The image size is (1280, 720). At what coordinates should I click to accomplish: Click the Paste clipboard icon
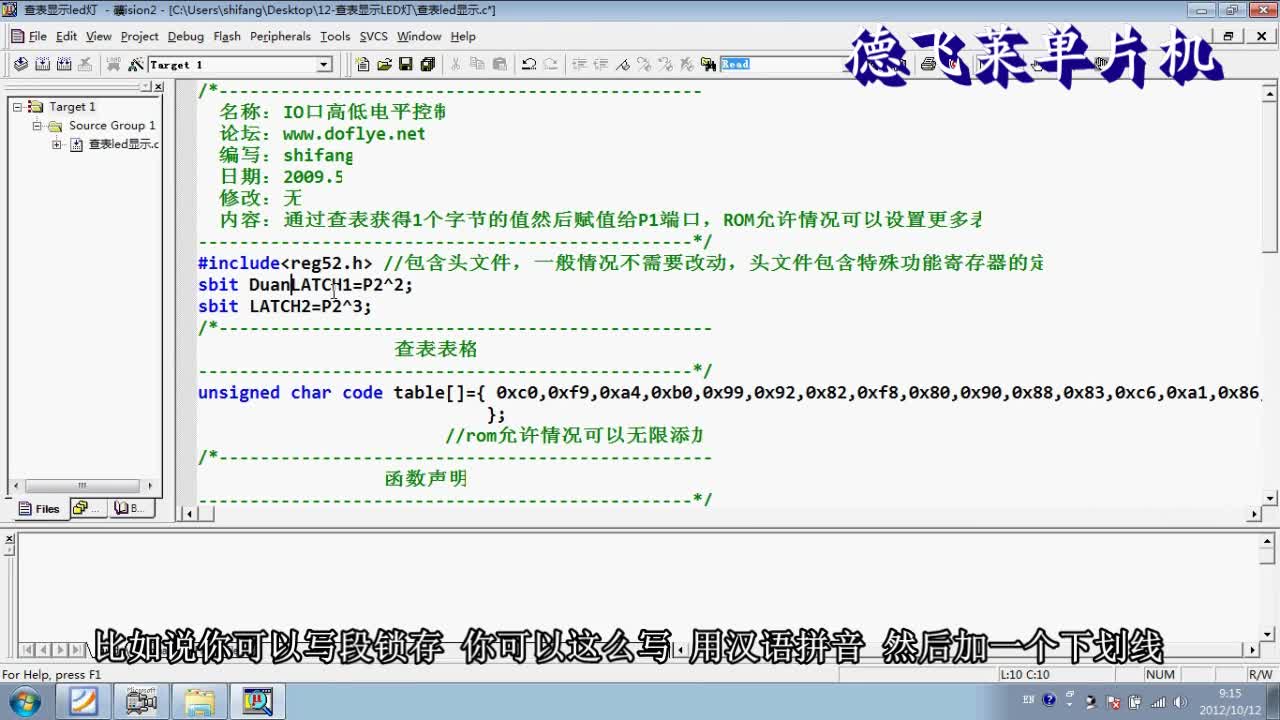499,64
